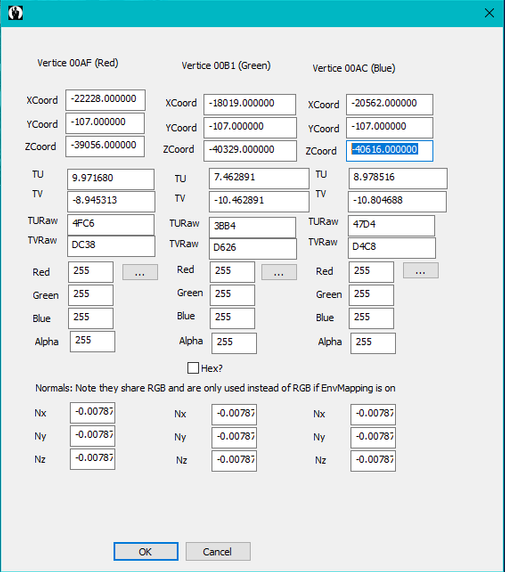
Task: Edit Blue value of Vertice 00AF
Action: click(x=90, y=318)
